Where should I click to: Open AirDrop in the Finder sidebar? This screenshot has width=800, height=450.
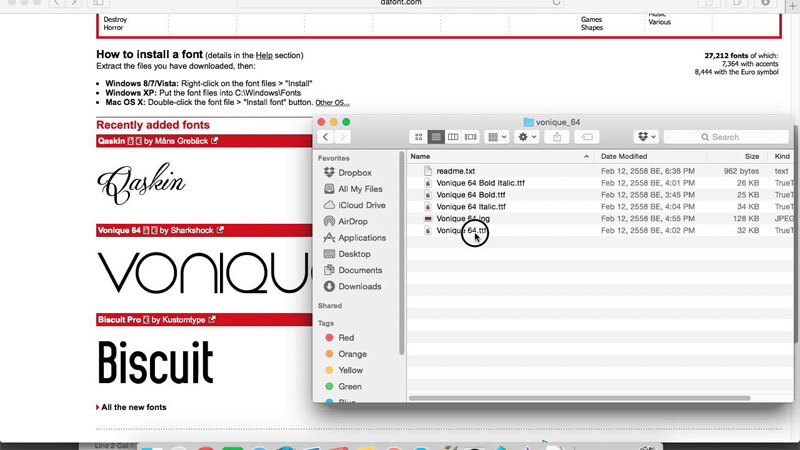[354, 221]
